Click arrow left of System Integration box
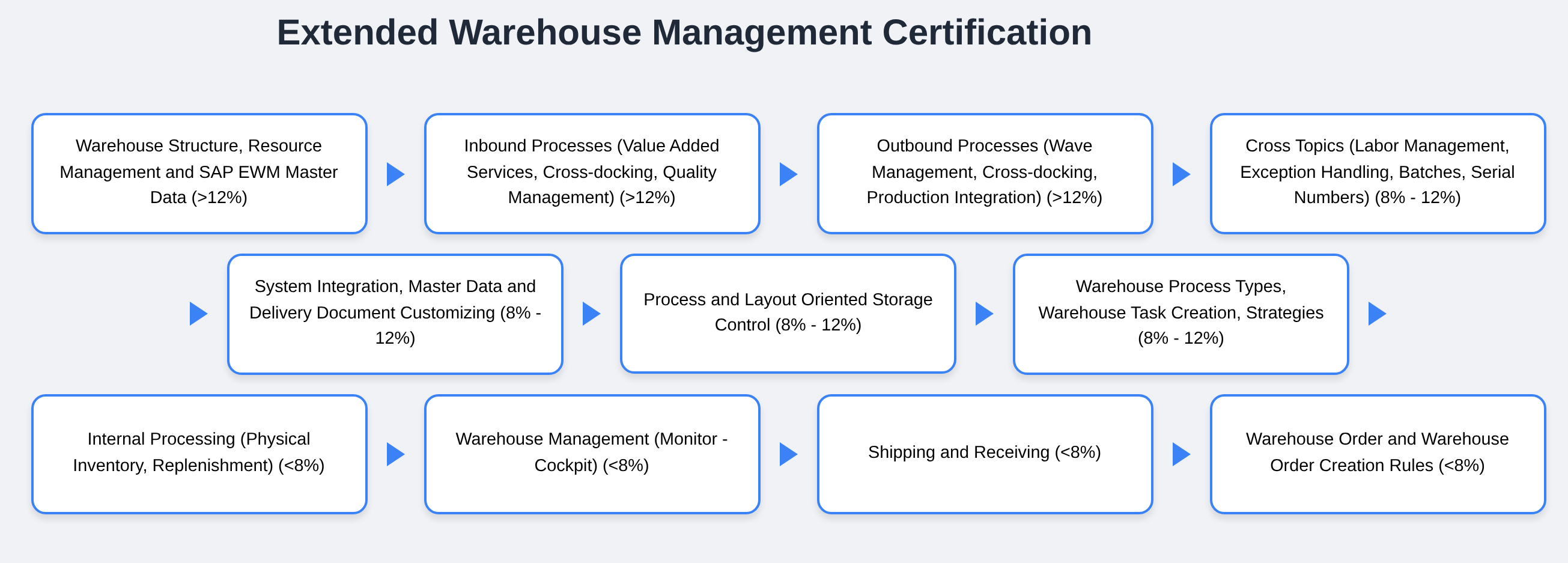The height and width of the screenshot is (563, 1568). [x=198, y=314]
